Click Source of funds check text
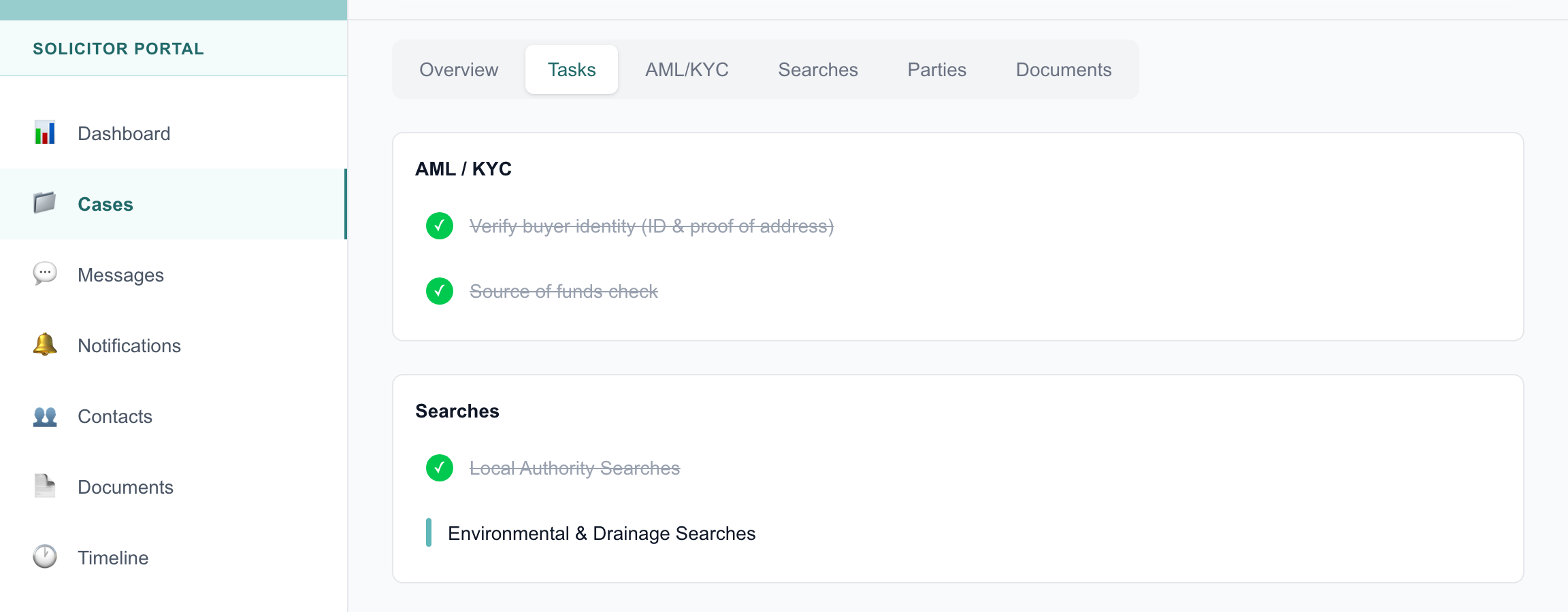Image resolution: width=1568 pixels, height=612 pixels. pyautogui.click(x=563, y=291)
